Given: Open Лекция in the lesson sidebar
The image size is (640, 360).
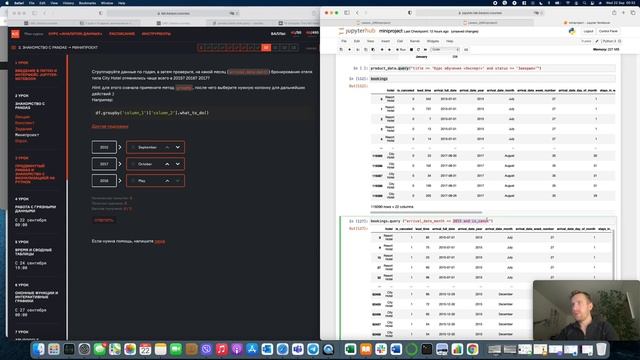Looking at the screenshot, I should (22, 117).
